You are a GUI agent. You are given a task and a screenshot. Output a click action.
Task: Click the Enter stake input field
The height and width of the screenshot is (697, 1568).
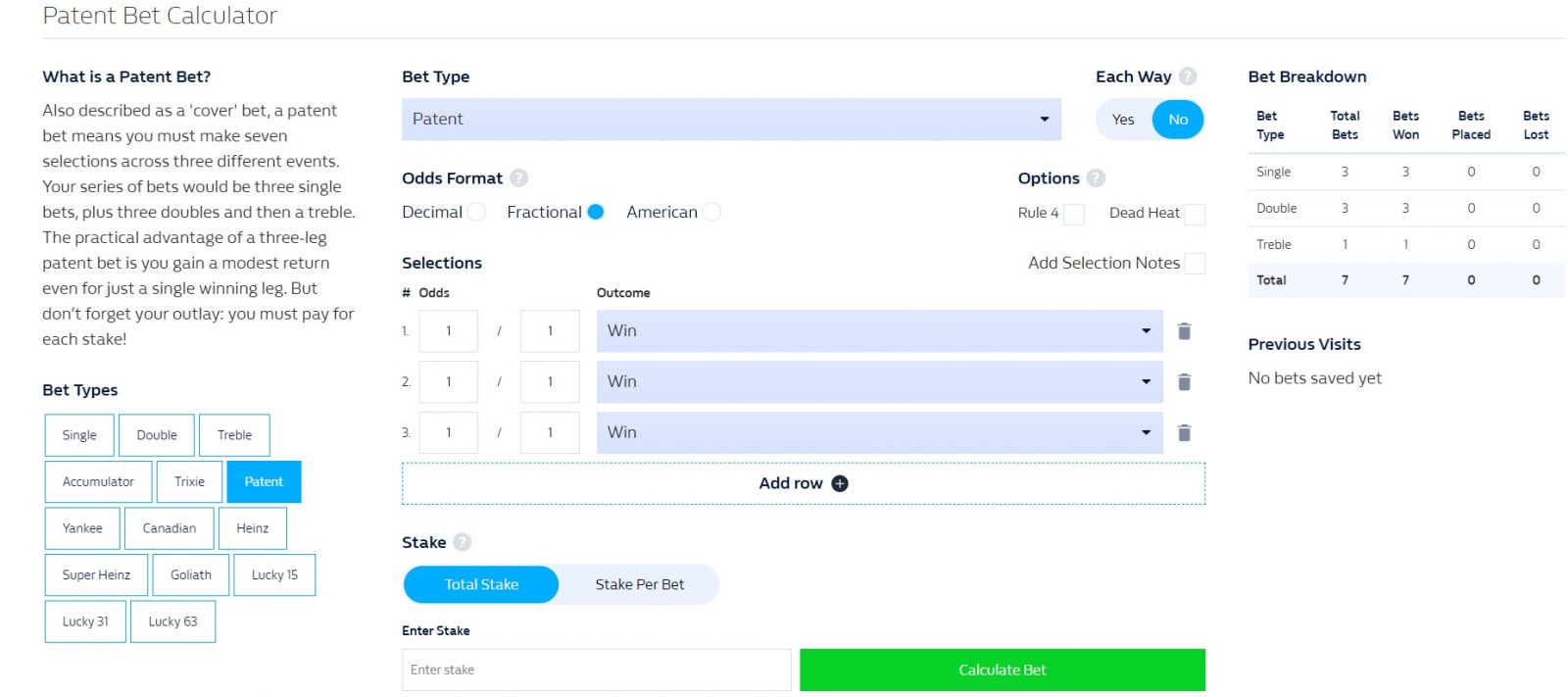[596, 670]
